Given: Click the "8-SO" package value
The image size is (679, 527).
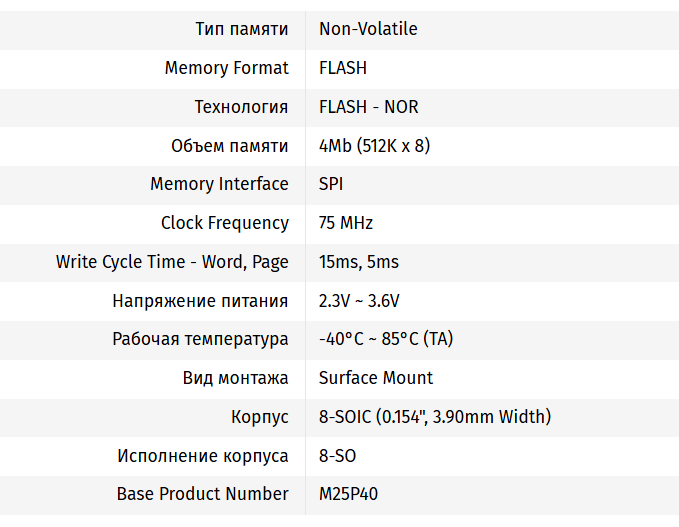Looking at the screenshot, I should tap(338, 456).
